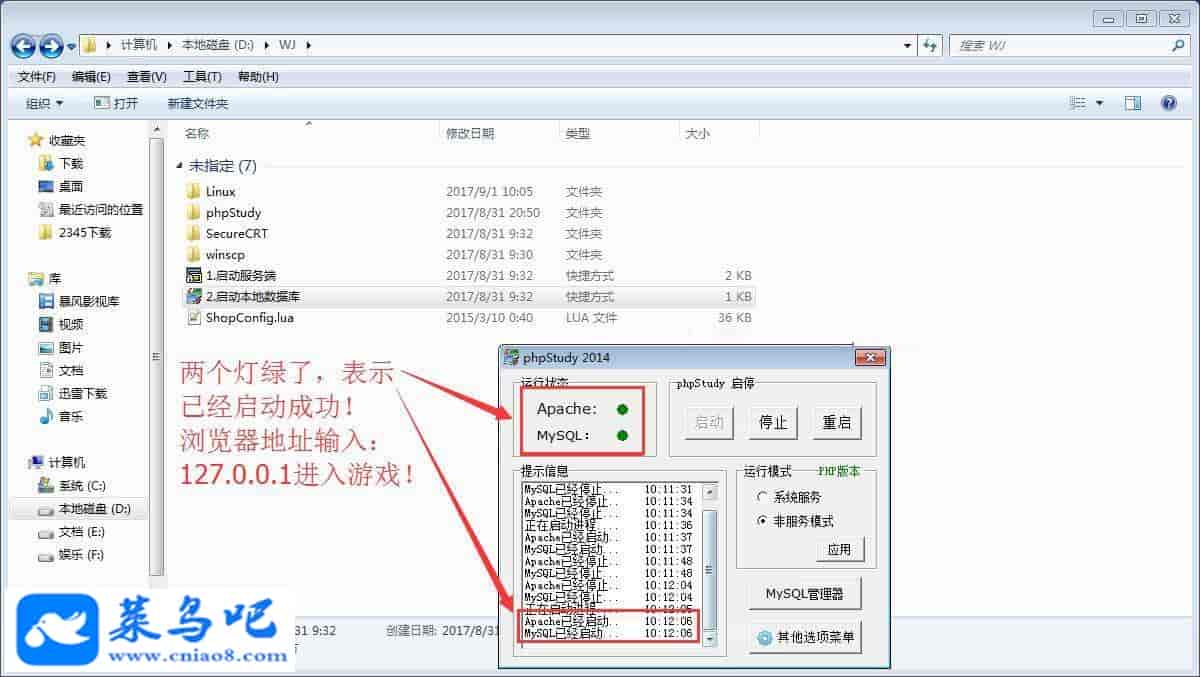Image resolution: width=1200 pixels, height=677 pixels.
Task: Open the 帮助(H) menu
Action: [258, 77]
